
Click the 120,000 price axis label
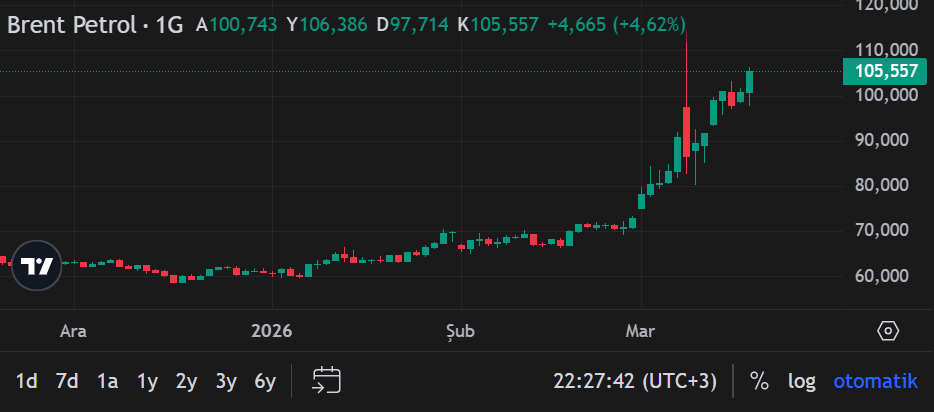coord(888,6)
